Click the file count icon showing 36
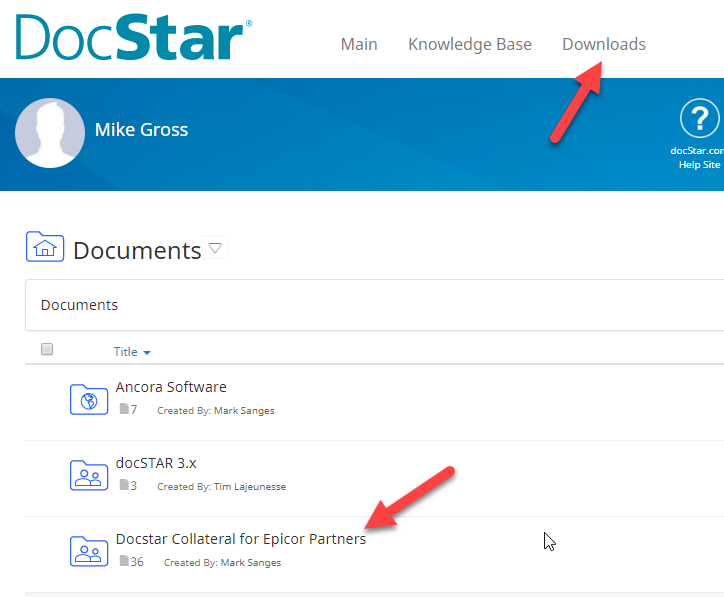Image resolution: width=724 pixels, height=597 pixels. click(x=124, y=561)
